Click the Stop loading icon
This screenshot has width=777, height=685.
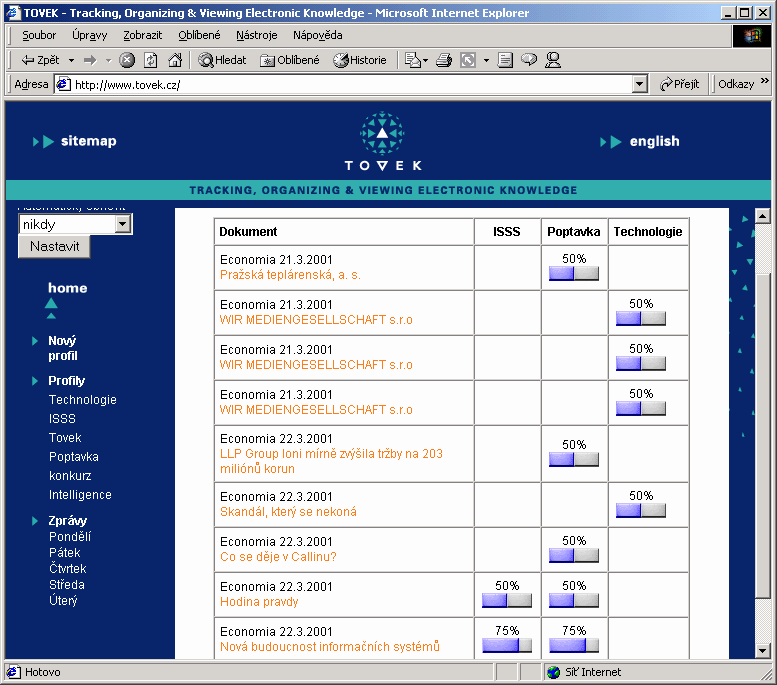tap(127, 60)
